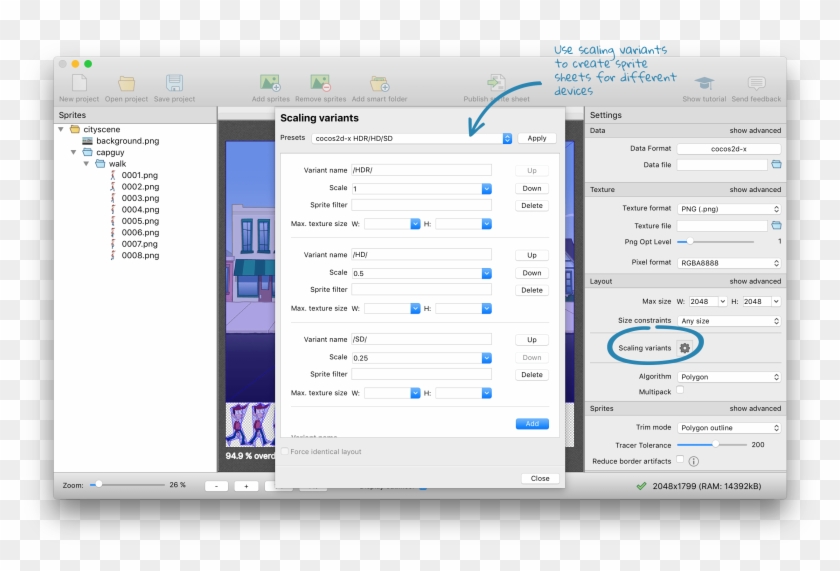The height and width of the screenshot is (571, 840).
Task: Click the Add smart folder icon
Action: coord(379,84)
